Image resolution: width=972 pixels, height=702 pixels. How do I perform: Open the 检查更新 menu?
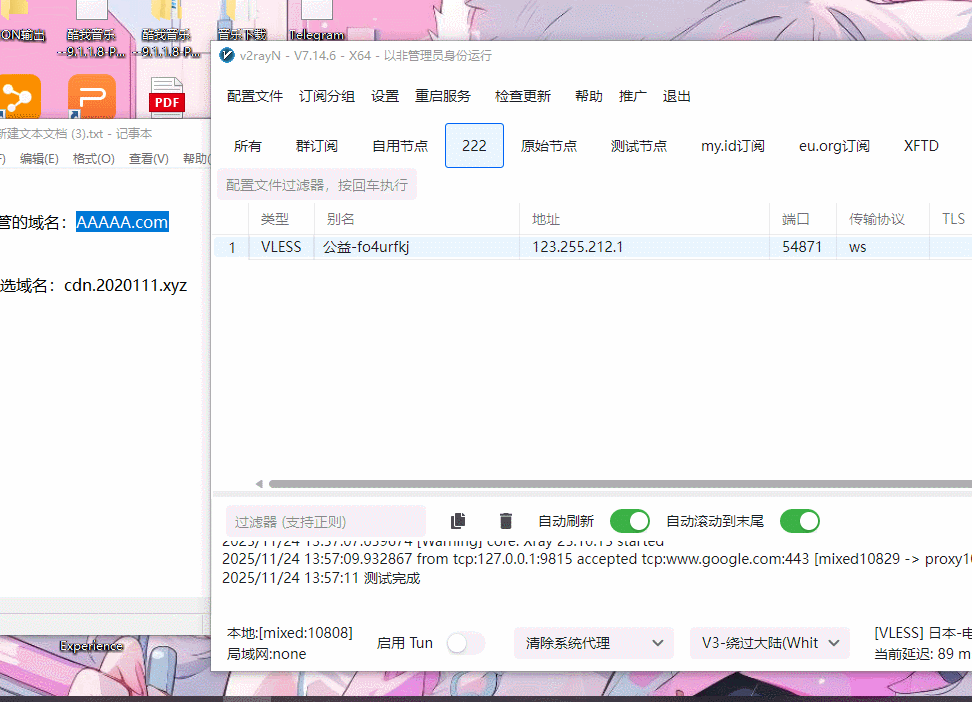click(523, 96)
